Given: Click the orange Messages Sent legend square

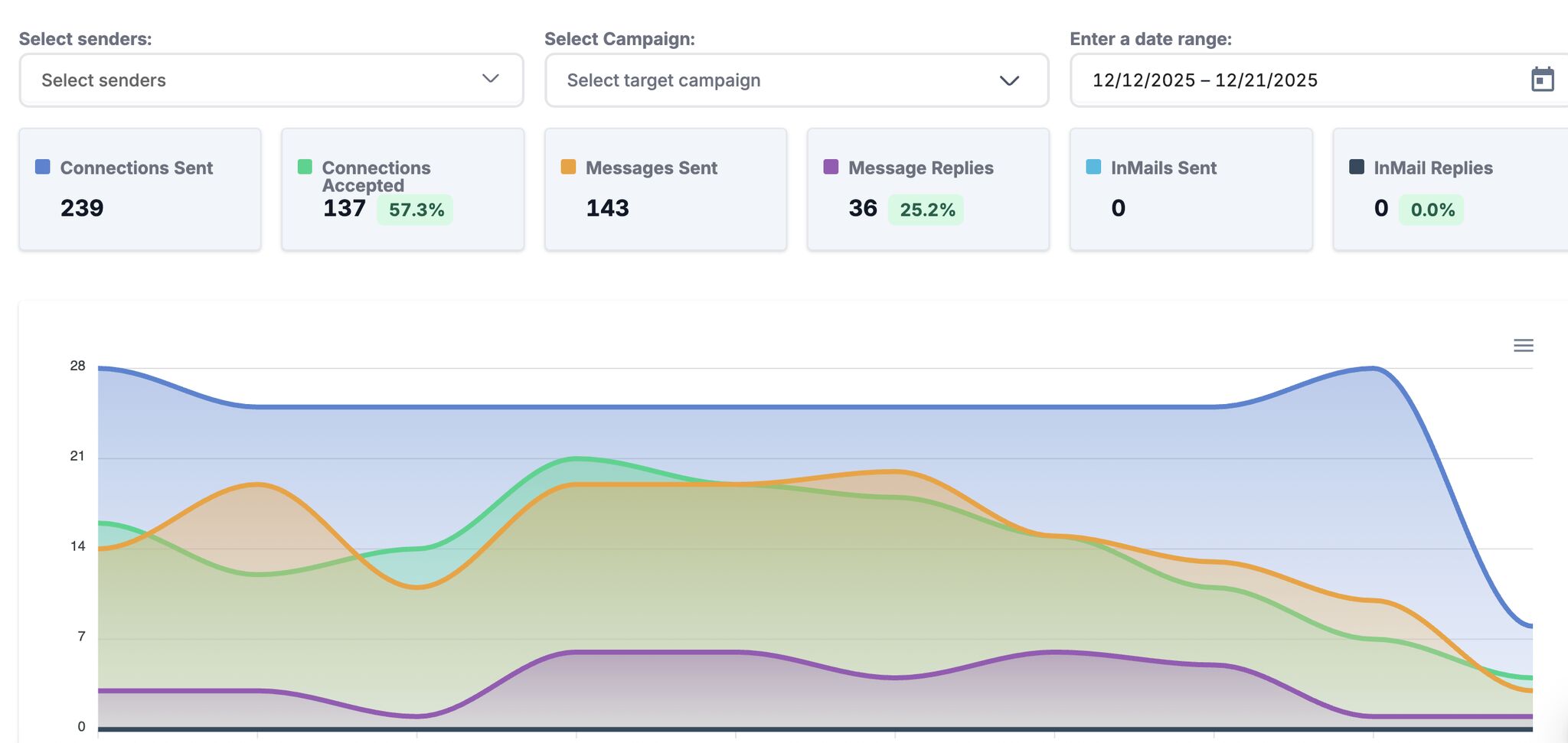Looking at the screenshot, I should [568, 167].
